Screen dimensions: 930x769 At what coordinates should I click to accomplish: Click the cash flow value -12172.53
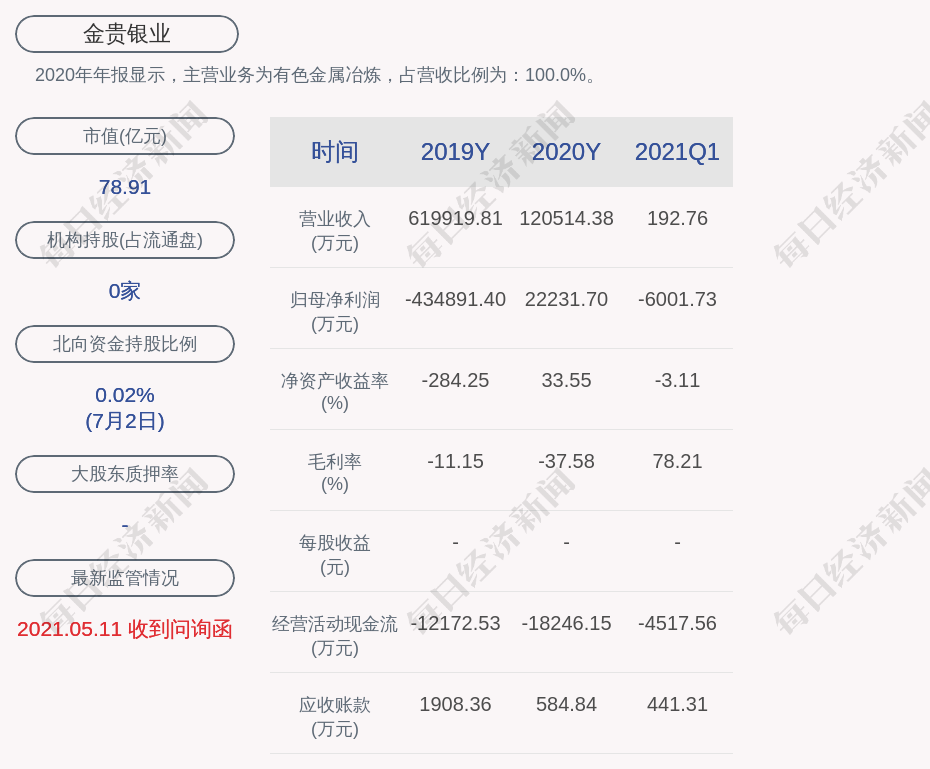tap(456, 623)
